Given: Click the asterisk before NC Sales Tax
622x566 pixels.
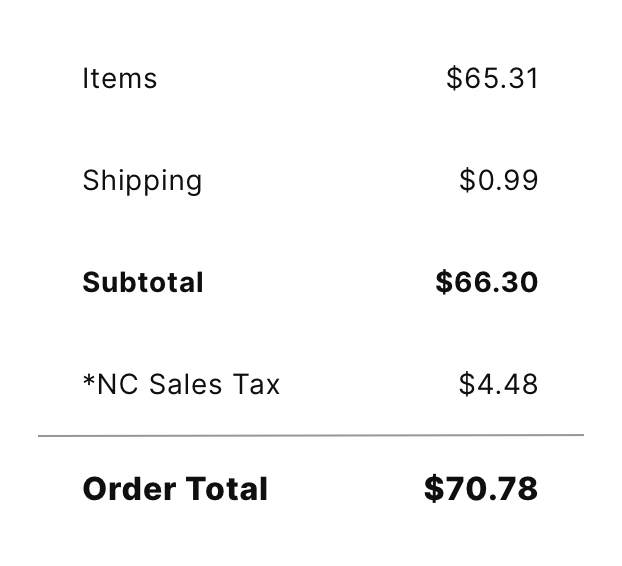Looking at the screenshot, I should tap(89, 380).
